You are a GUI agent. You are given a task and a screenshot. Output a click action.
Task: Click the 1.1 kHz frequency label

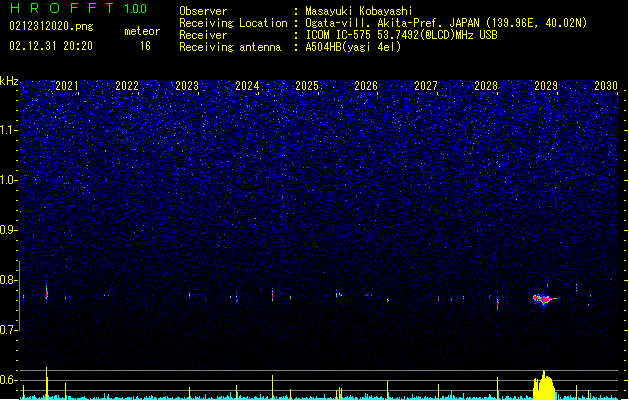pyautogui.click(x=9, y=130)
